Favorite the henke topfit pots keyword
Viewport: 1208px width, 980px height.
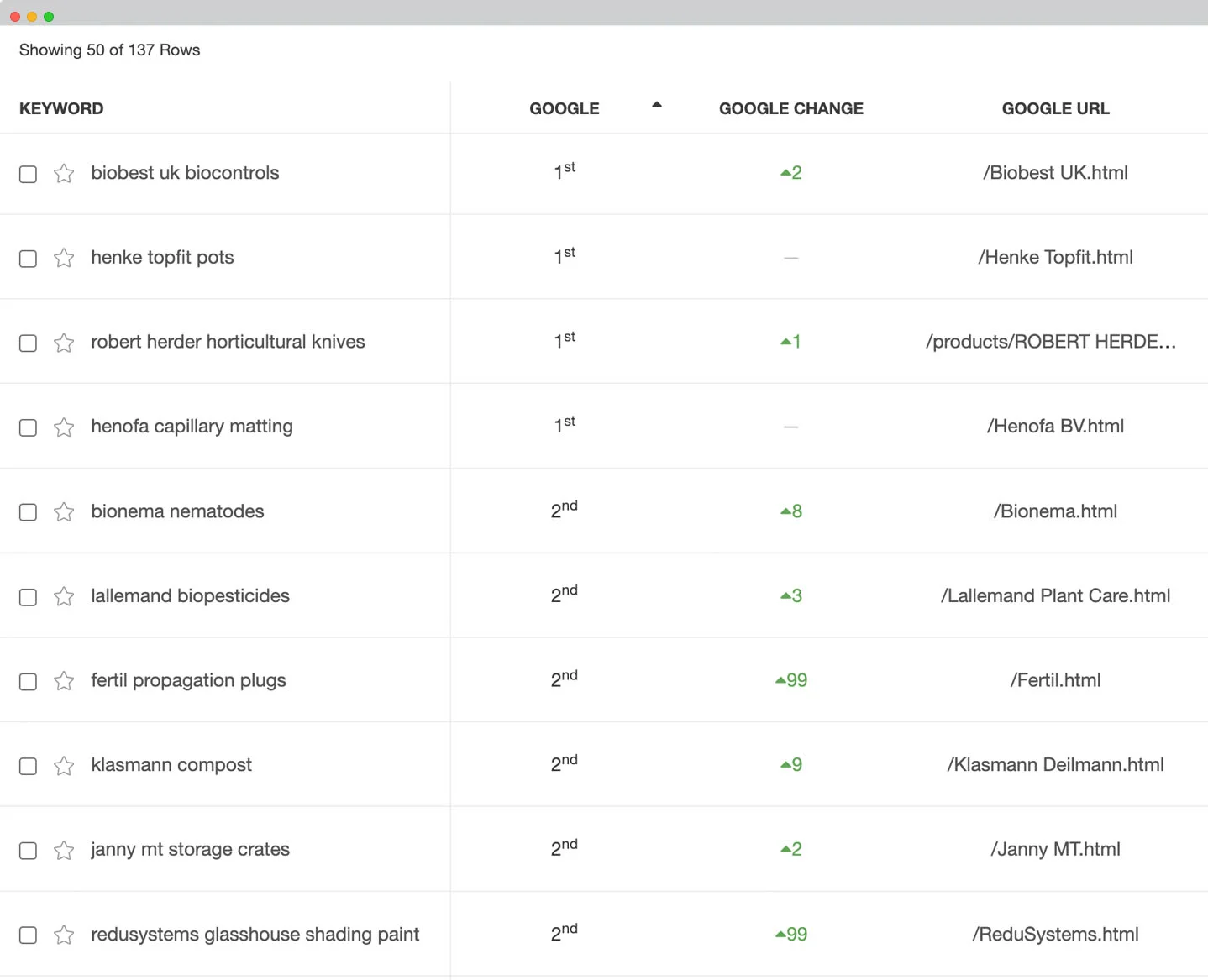tap(64, 258)
